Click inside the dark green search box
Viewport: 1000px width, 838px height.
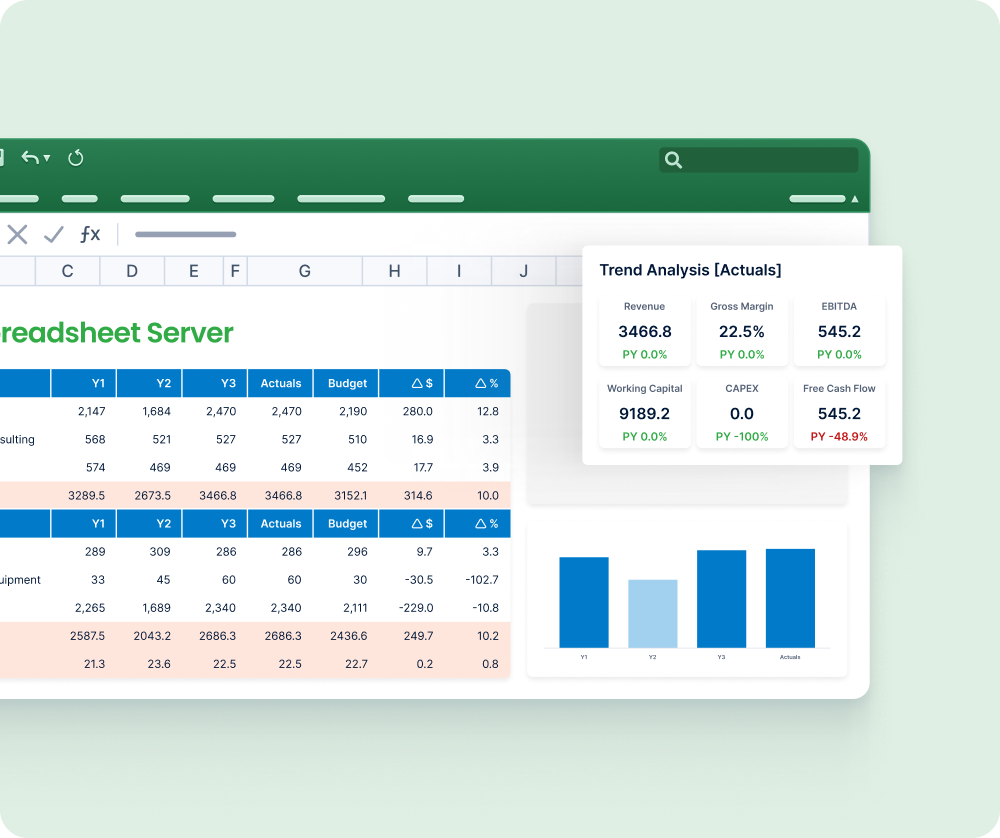(758, 160)
